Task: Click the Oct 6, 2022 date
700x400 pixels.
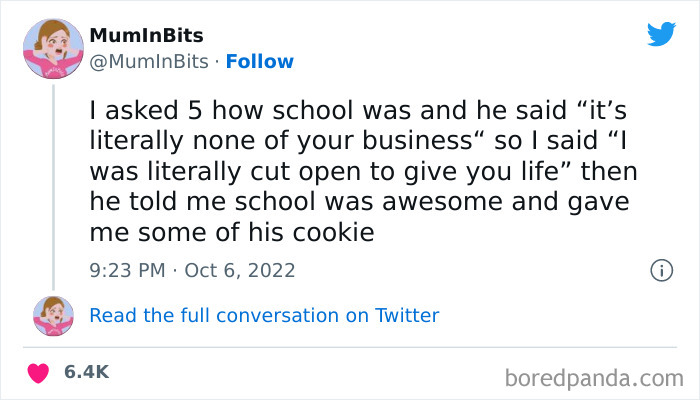Action: click(240, 269)
